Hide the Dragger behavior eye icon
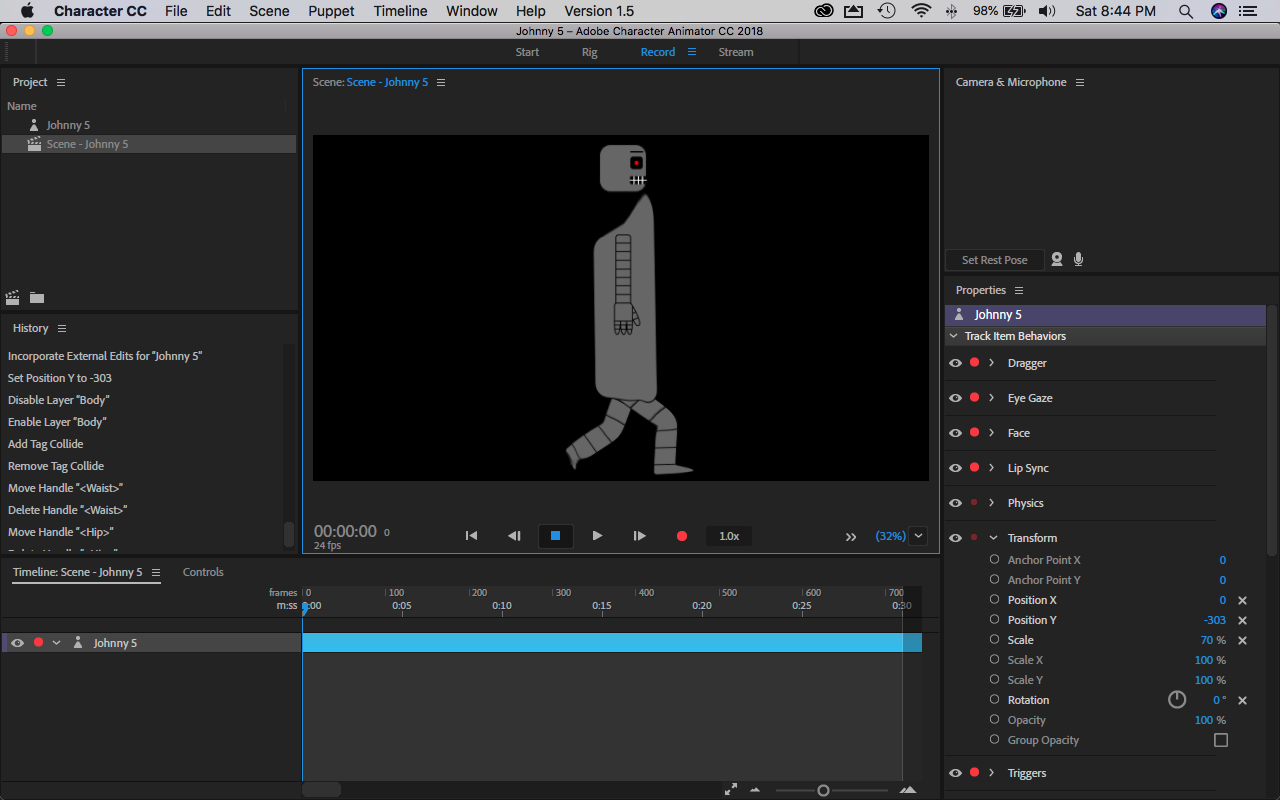Screen dimensions: 1280x800 pos(955,363)
